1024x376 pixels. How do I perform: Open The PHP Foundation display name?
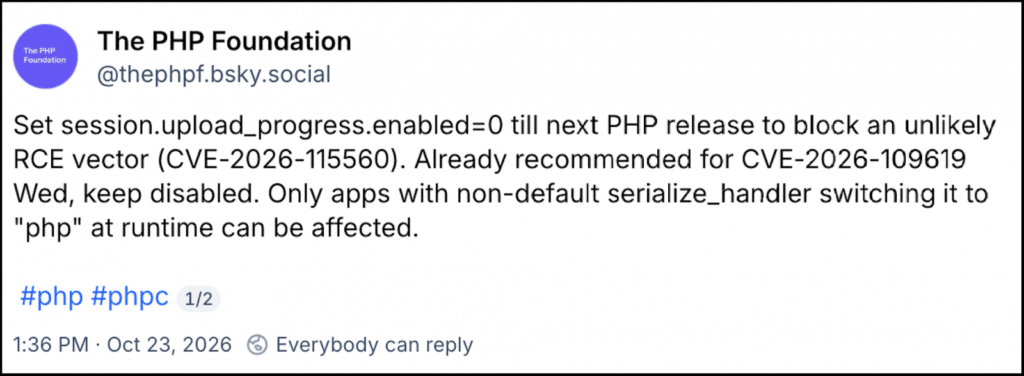[224, 42]
